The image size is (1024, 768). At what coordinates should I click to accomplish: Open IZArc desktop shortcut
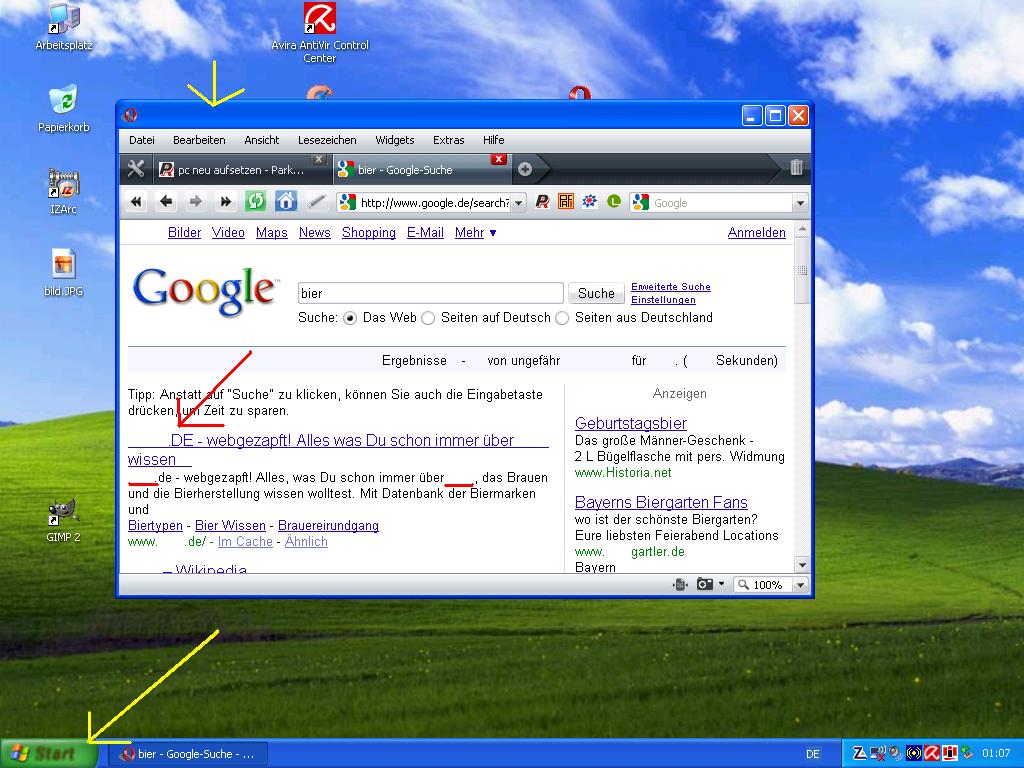click(64, 192)
